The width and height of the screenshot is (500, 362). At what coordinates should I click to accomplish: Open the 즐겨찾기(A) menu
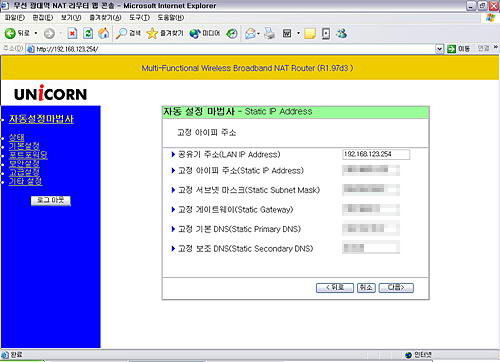[105, 17]
